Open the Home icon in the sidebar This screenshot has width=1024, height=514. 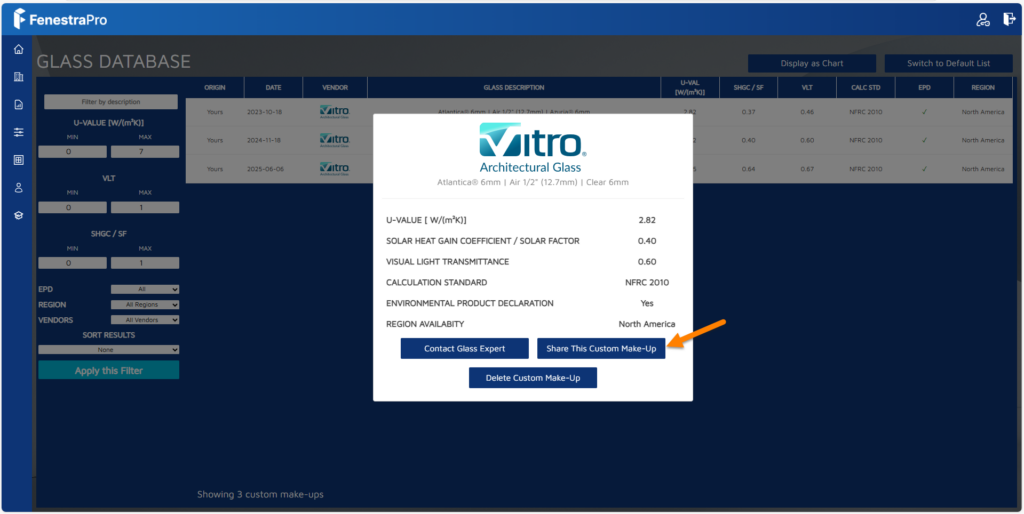(x=18, y=49)
